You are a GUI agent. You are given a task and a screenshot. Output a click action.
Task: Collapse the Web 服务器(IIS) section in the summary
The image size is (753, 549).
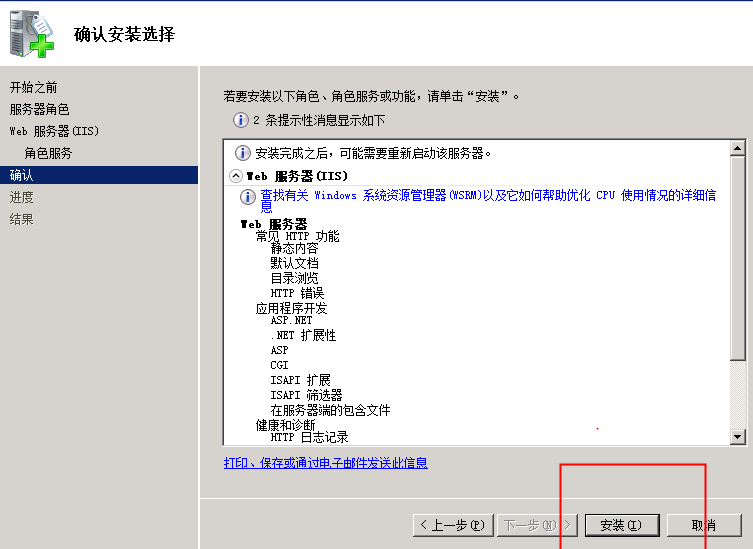[x=236, y=176]
